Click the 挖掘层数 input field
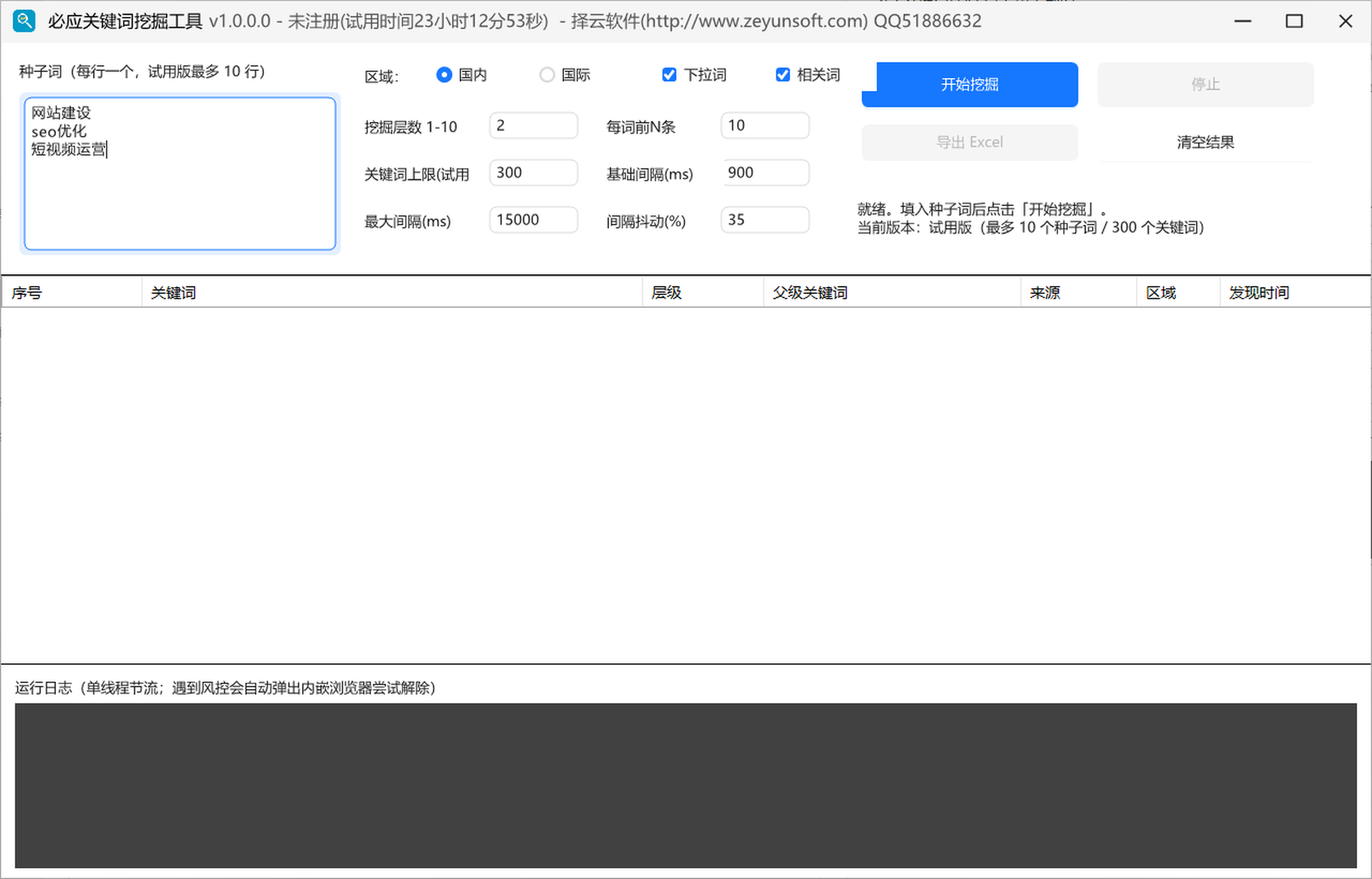The height and width of the screenshot is (879, 1372). pyautogui.click(x=534, y=125)
